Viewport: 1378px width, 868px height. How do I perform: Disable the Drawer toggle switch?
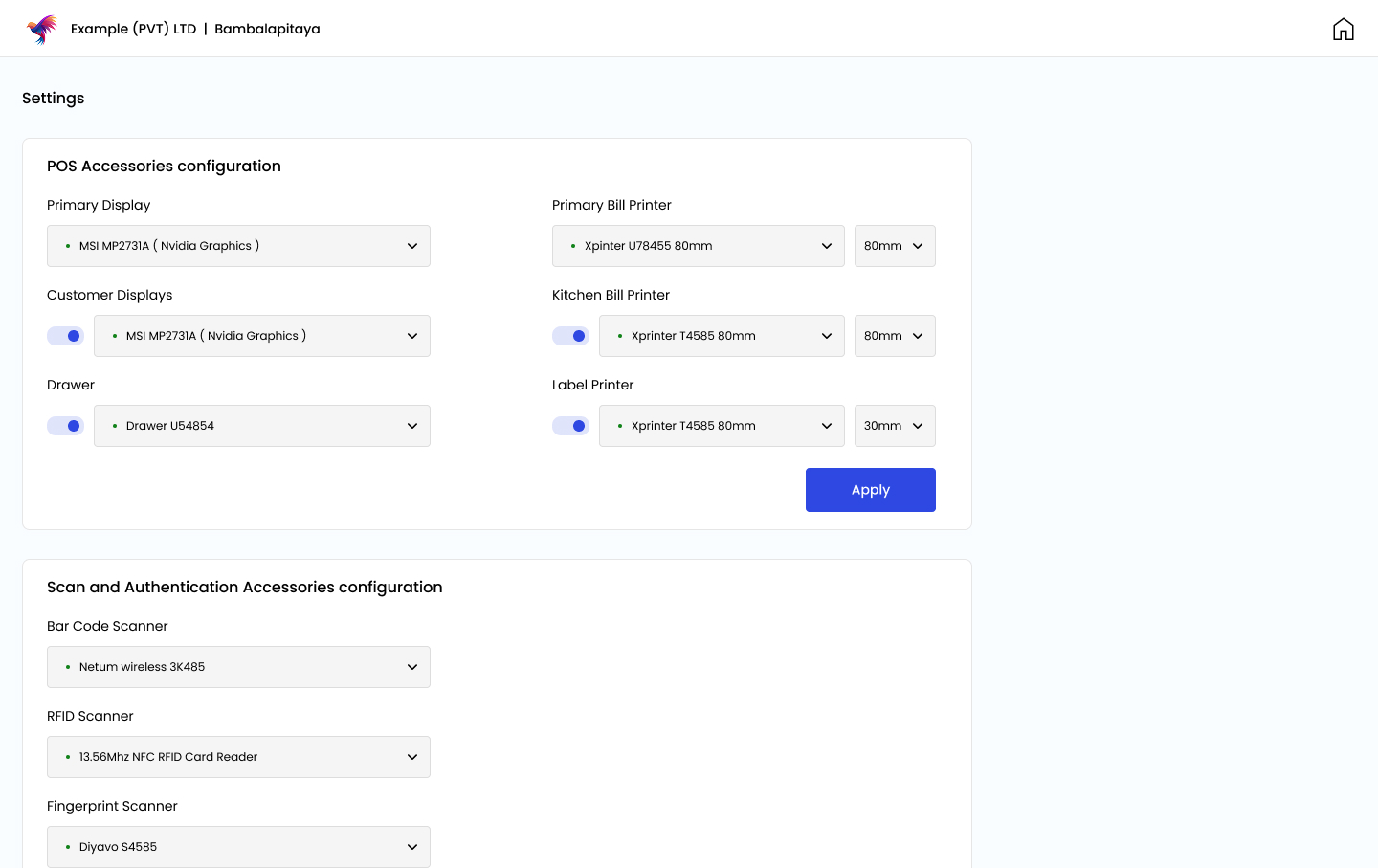(x=66, y=426)
